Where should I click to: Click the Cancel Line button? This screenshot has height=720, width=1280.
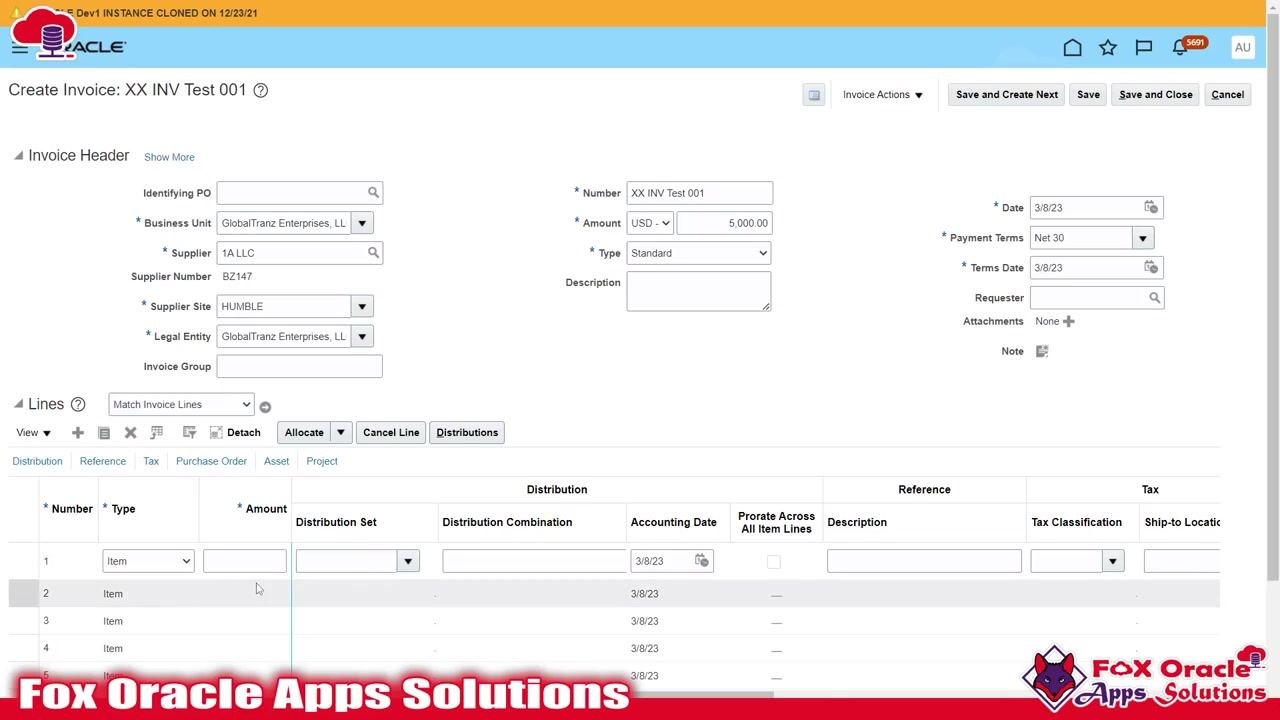(x=391, y=432)
